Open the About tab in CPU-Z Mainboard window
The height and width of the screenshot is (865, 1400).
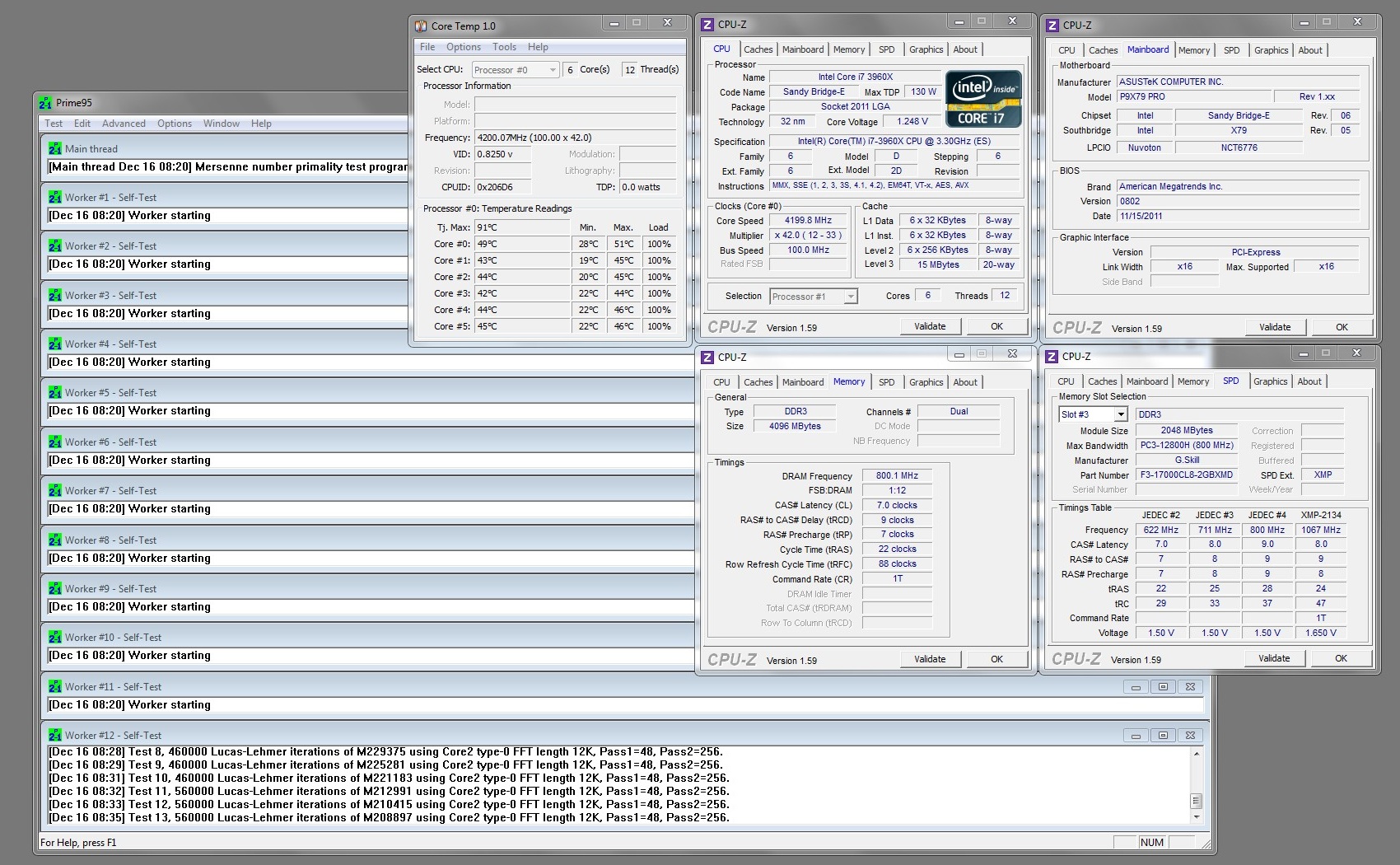click(1310, 50)
